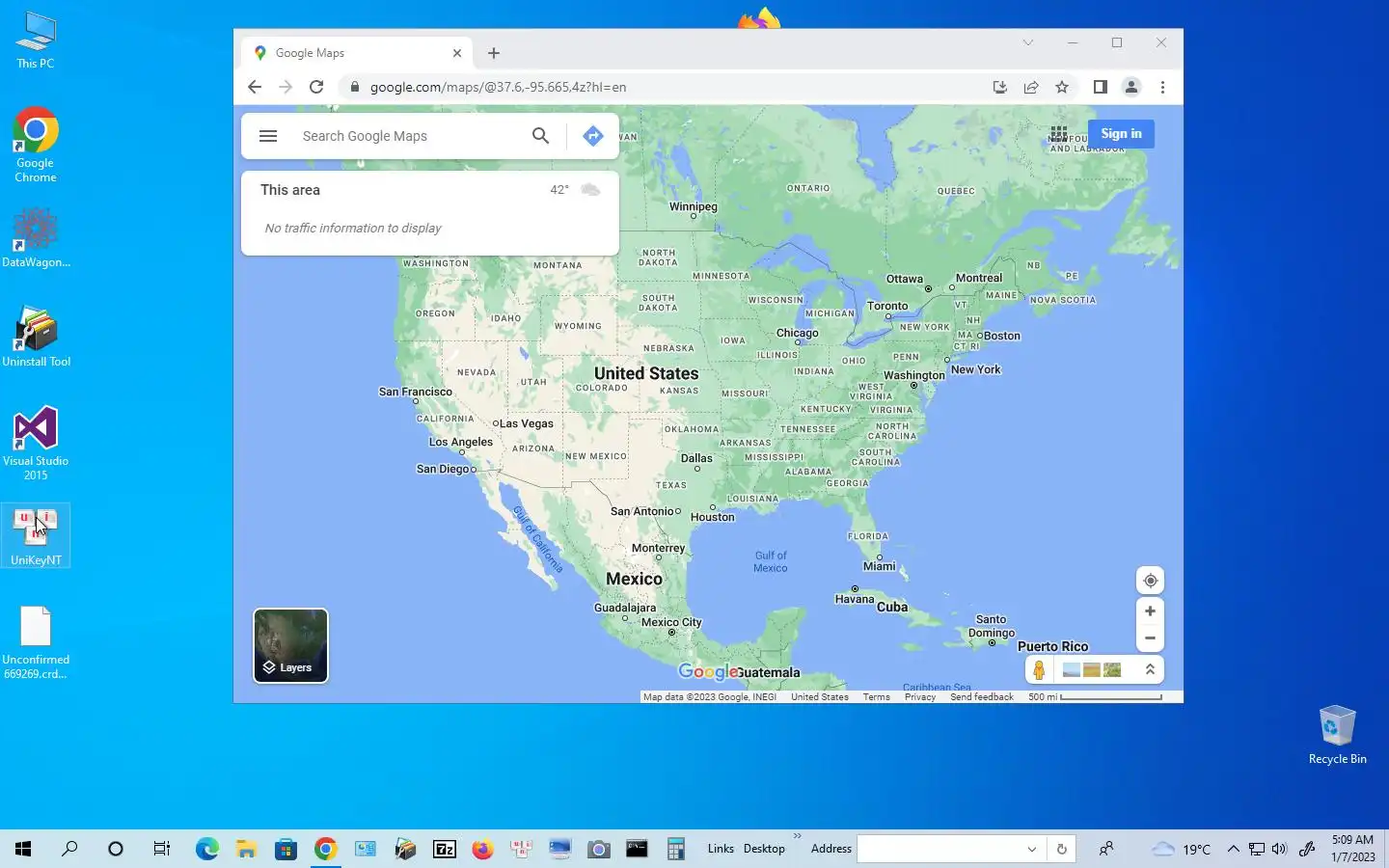Click the Chrome address bar URL
The width and height of the screenshot is (1389, 868).
pos(498,87)
